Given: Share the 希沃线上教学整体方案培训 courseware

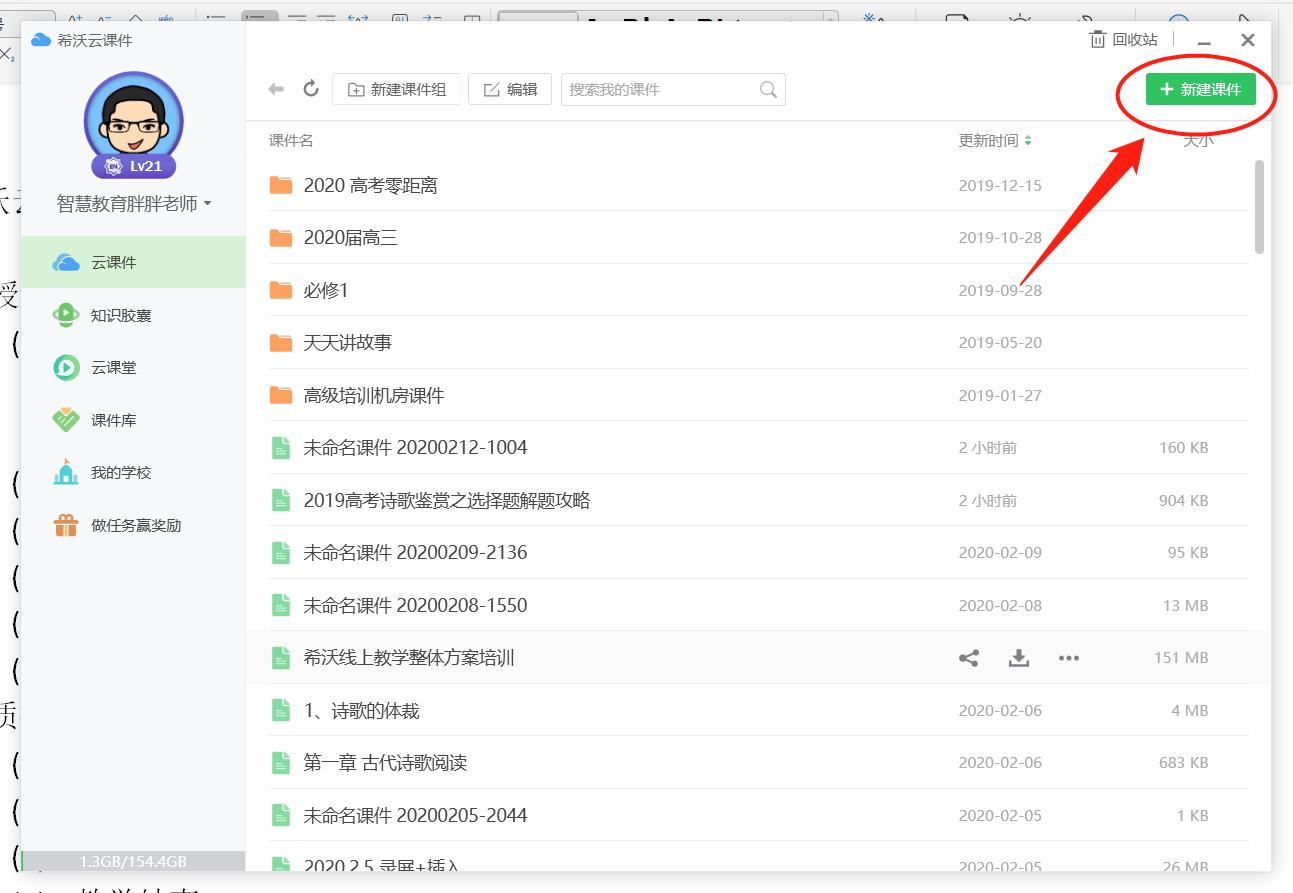Looking at the screenshot, I should [967, 657].
